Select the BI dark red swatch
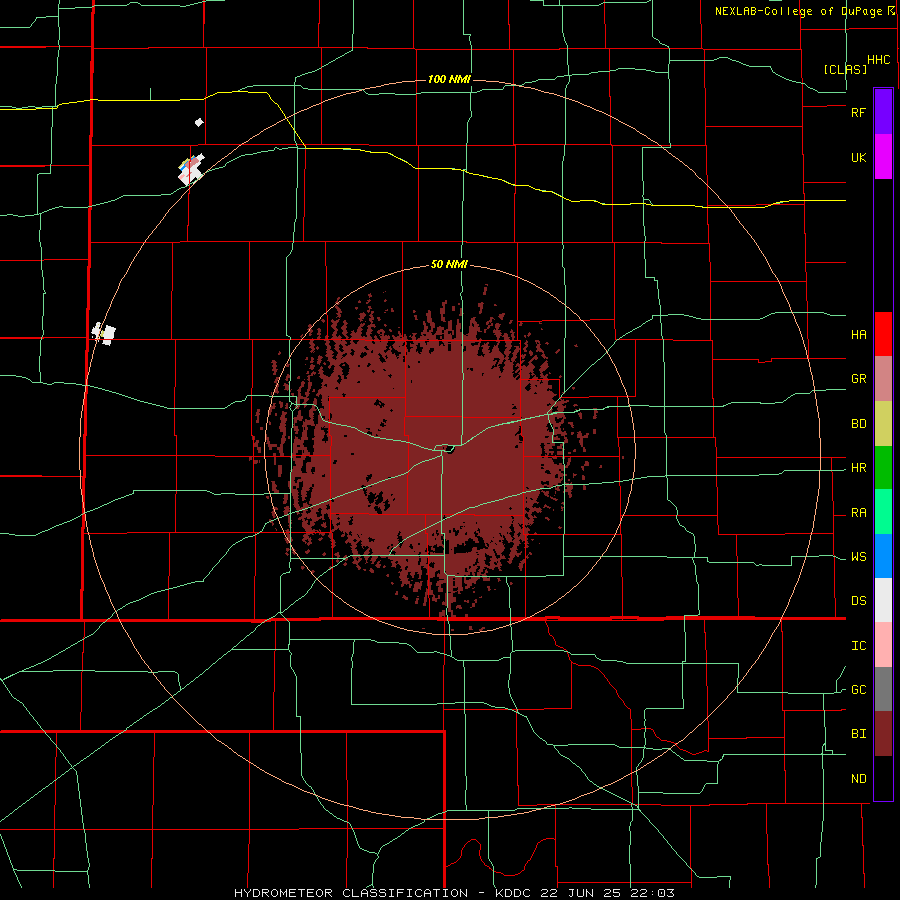The image size is (900, 900). click(x=883, y=734)
